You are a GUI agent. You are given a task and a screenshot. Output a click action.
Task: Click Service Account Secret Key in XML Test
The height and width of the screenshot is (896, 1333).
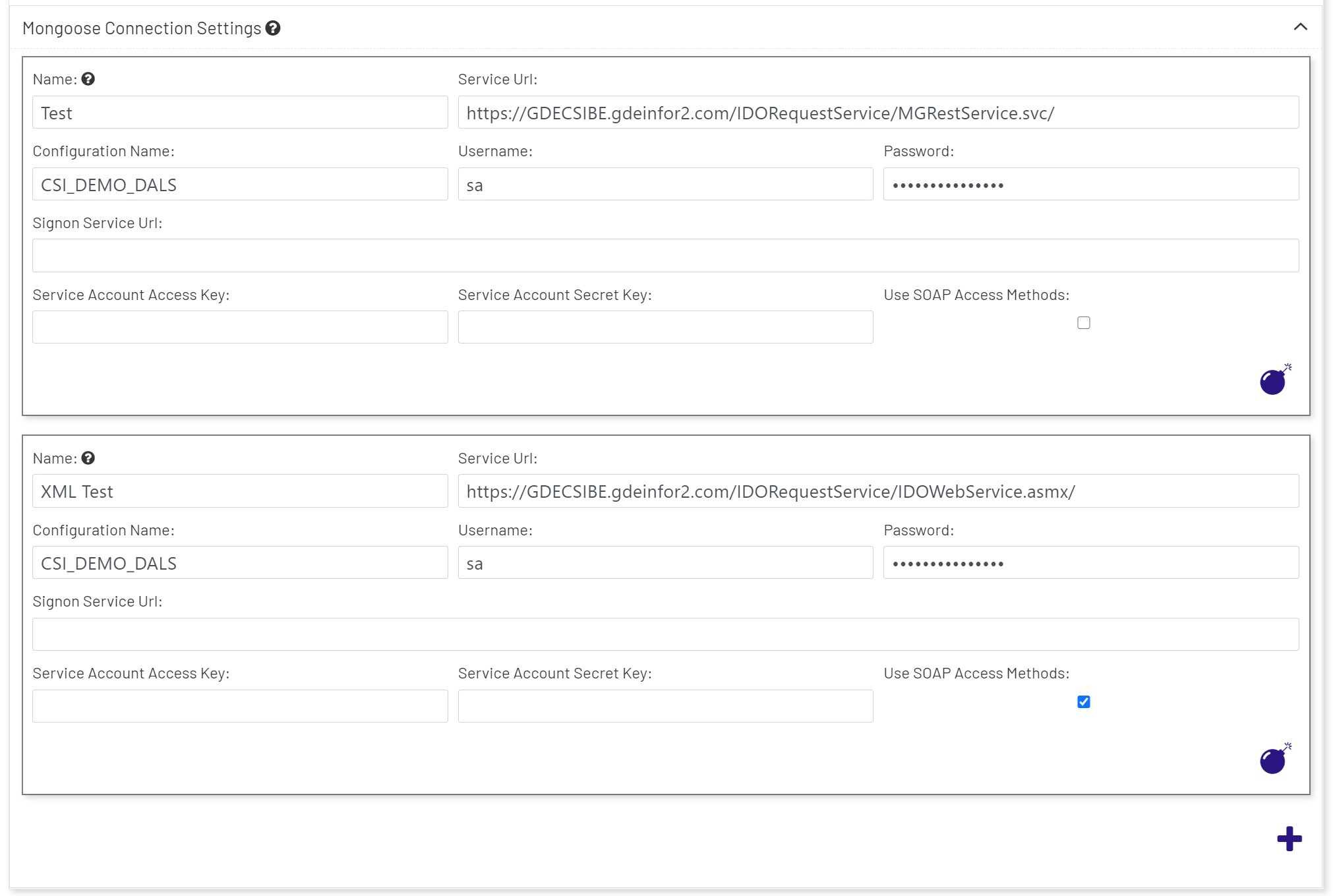coord(665,706)
